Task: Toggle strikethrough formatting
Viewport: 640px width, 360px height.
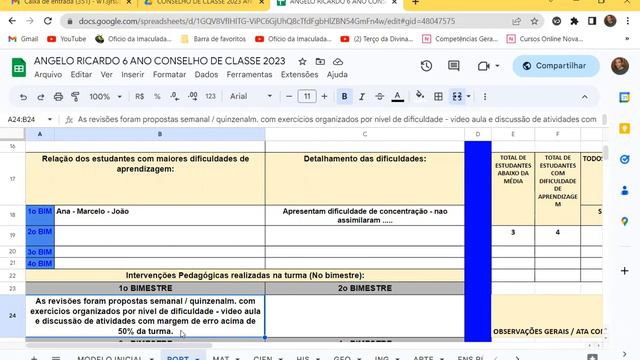Action: (x=380, y=97)
